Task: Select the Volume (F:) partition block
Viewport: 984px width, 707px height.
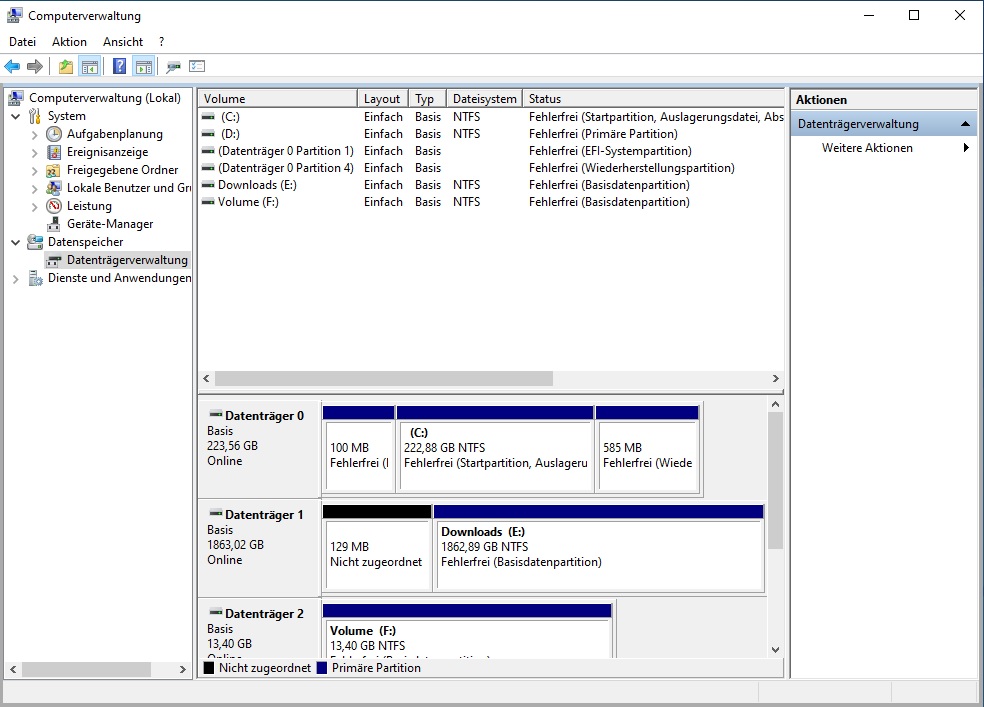Action: point(467,631)
